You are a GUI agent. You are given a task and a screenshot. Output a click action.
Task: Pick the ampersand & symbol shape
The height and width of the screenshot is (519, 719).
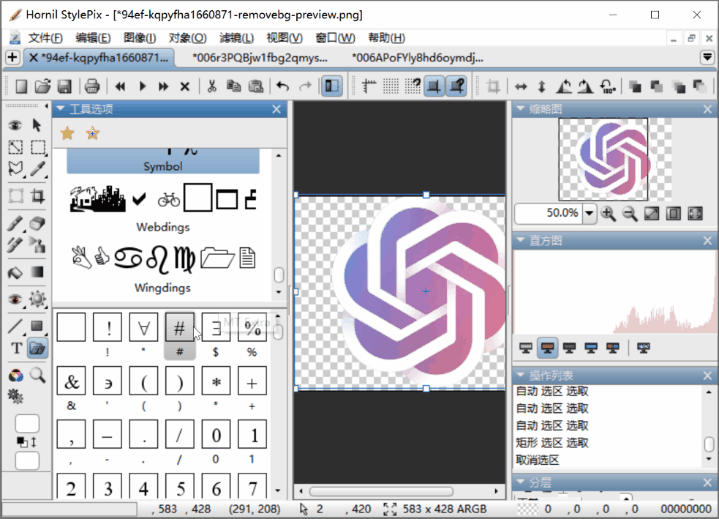tap(71, 381)
